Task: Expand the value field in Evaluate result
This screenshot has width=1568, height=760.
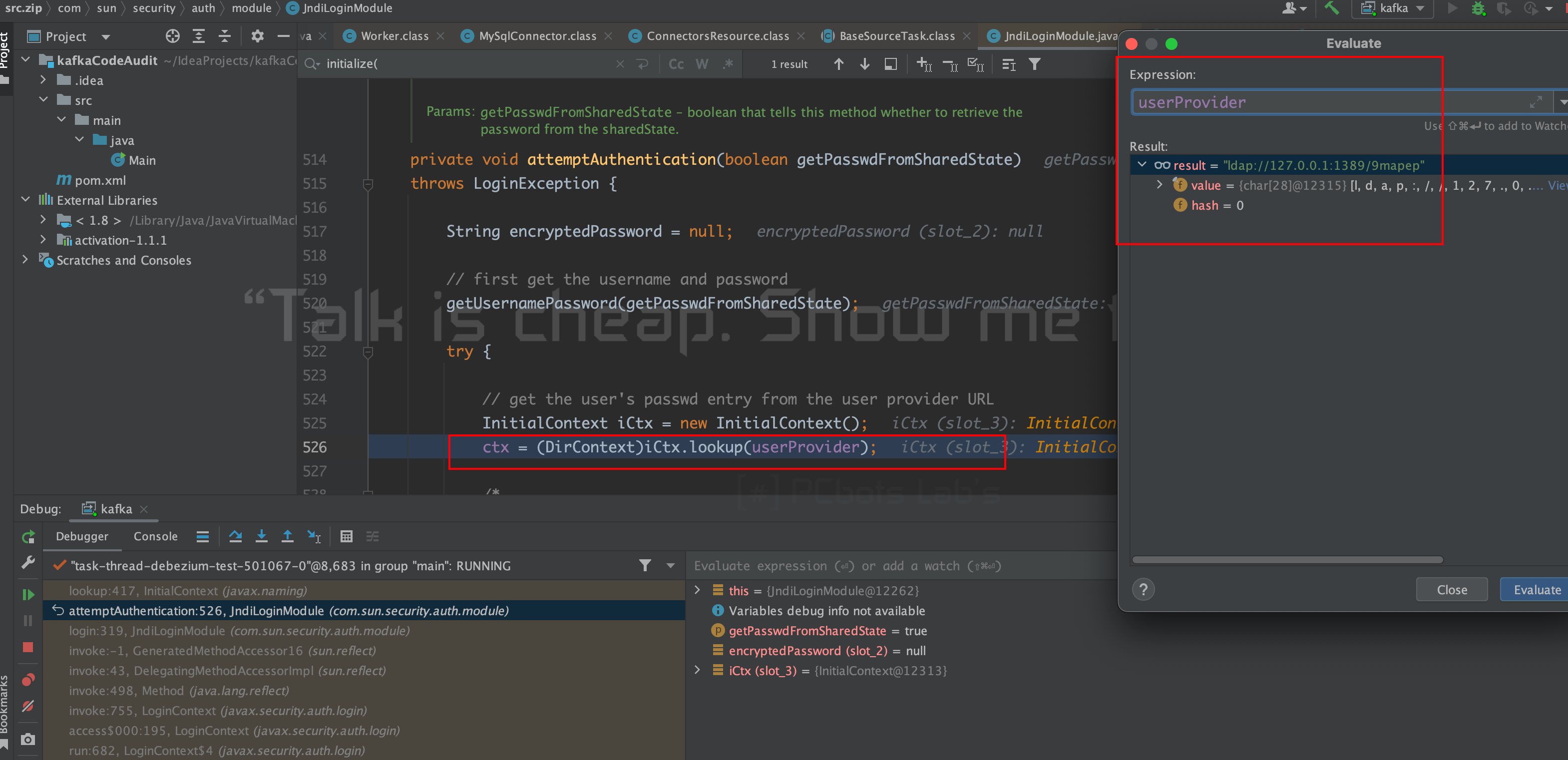Action: click(x=1159, y=184)
